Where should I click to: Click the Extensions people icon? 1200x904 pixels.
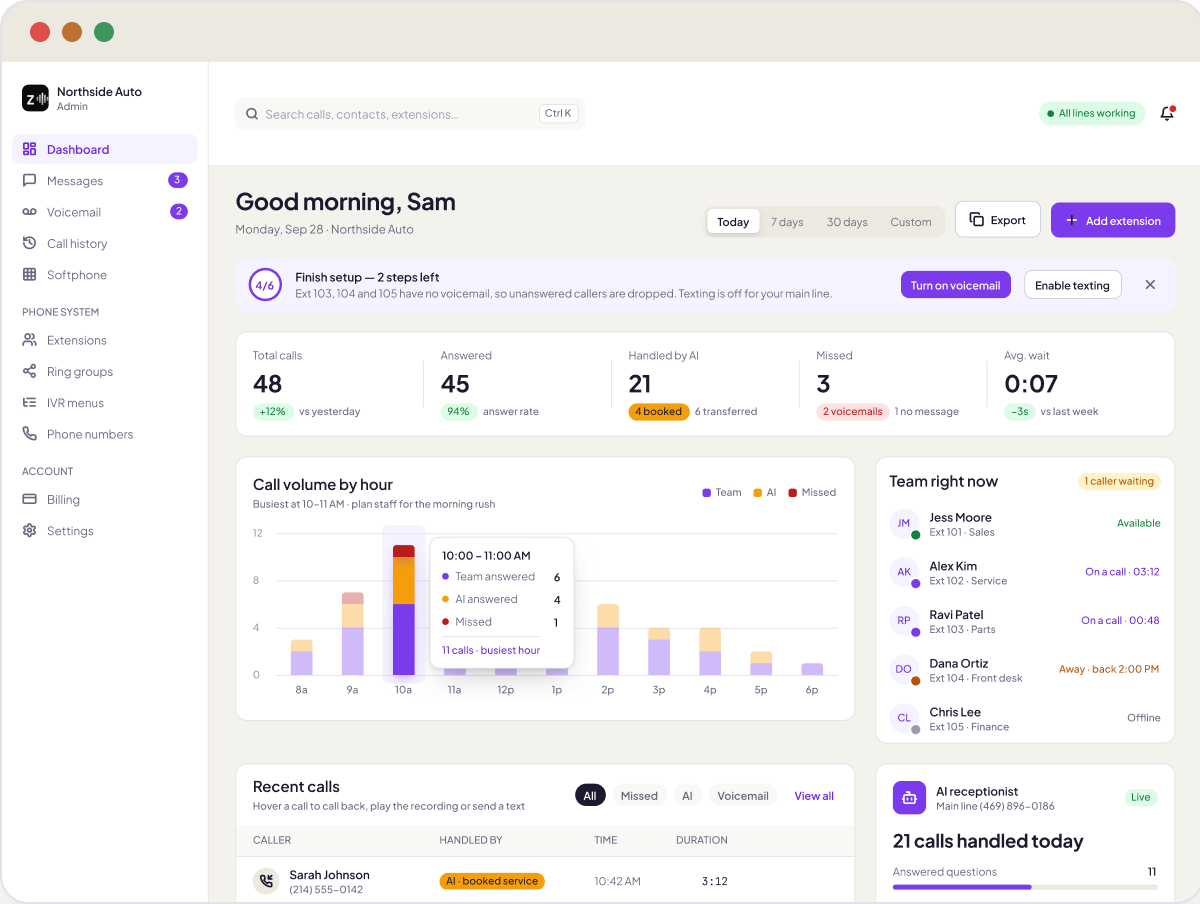tap(29, 340)
